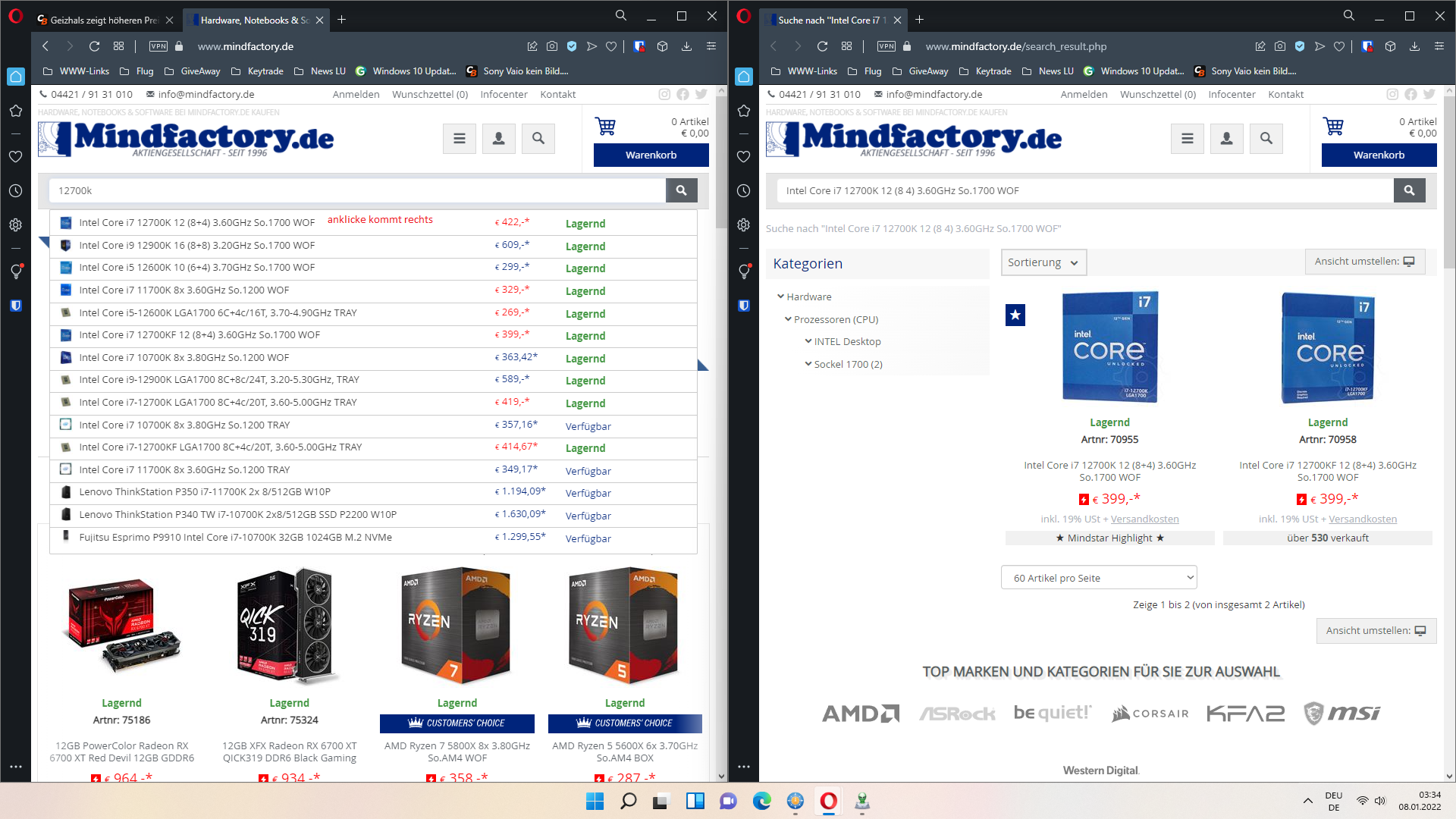This screenshot has width=1456, height=819.
Task: Switch to Geizhals browser tab
Action: (x=104, y=20)
